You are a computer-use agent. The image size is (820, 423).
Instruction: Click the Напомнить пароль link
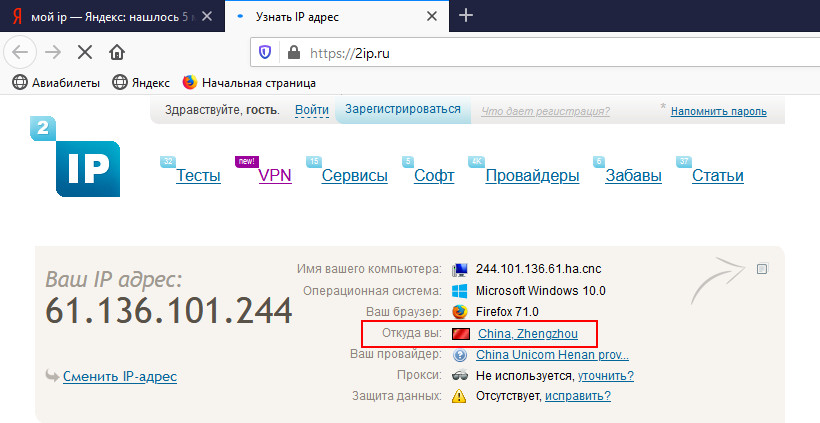719,111
